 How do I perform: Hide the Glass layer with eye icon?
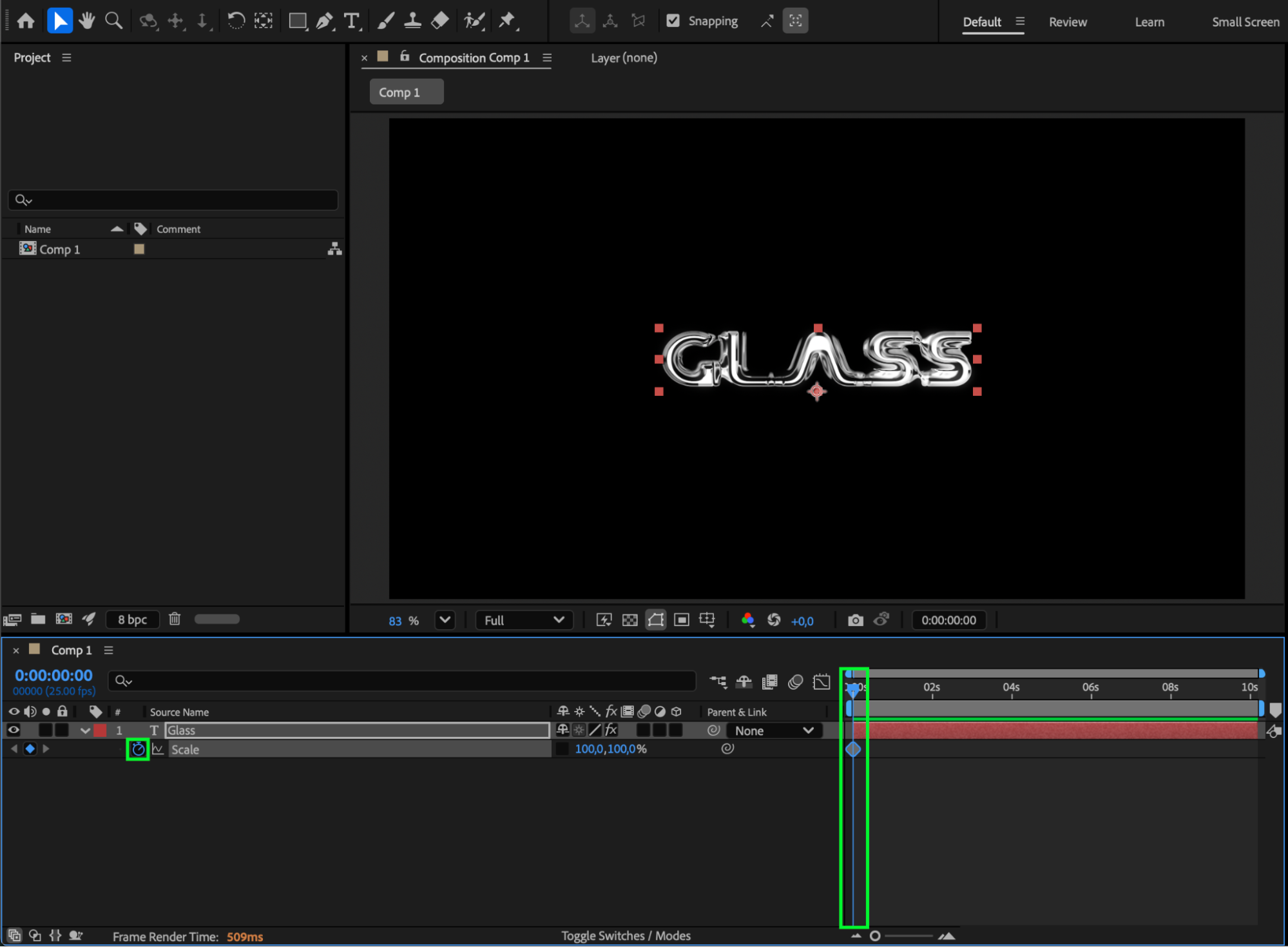pyautogui.click(x=14, y=730)
